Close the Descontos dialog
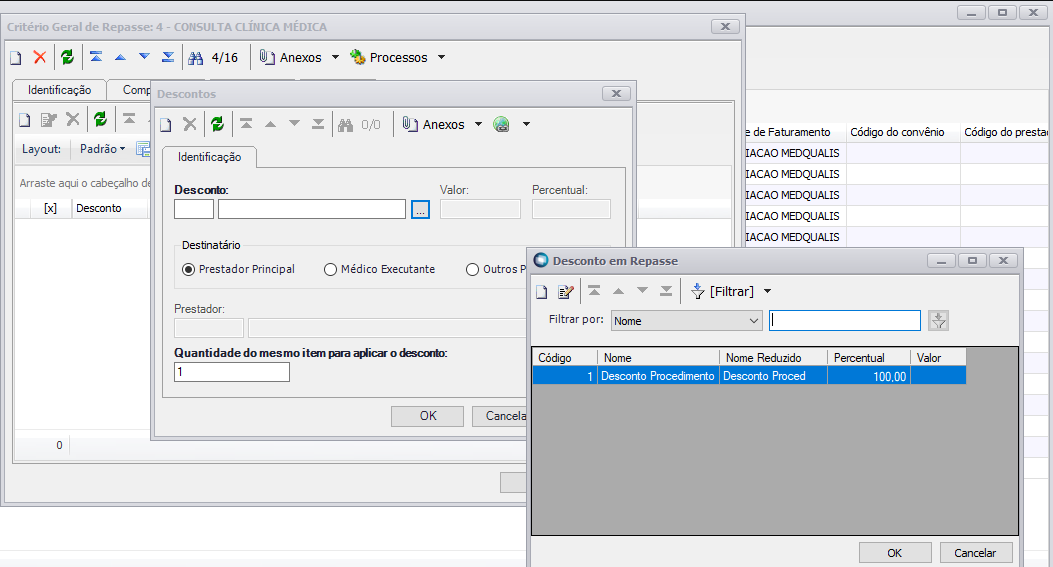Viewport: 1053px width, 567px height. click(616, 93)
